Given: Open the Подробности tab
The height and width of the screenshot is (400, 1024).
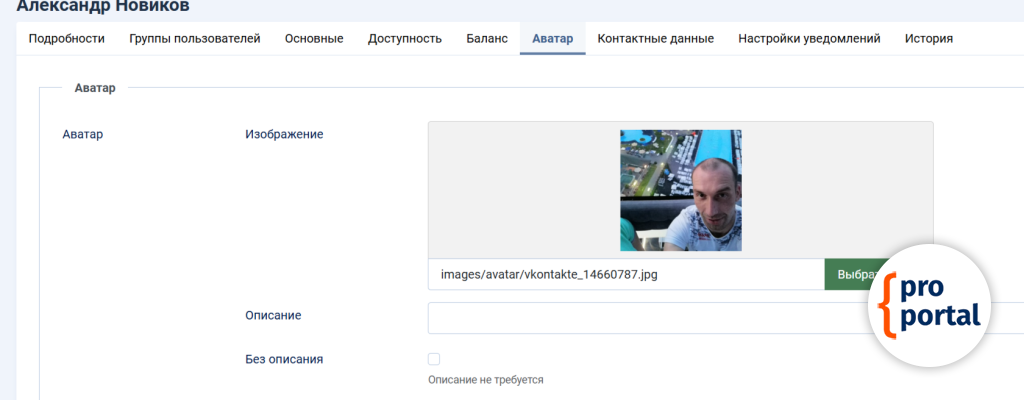Looking at the screenshot, I should point(66,39).
